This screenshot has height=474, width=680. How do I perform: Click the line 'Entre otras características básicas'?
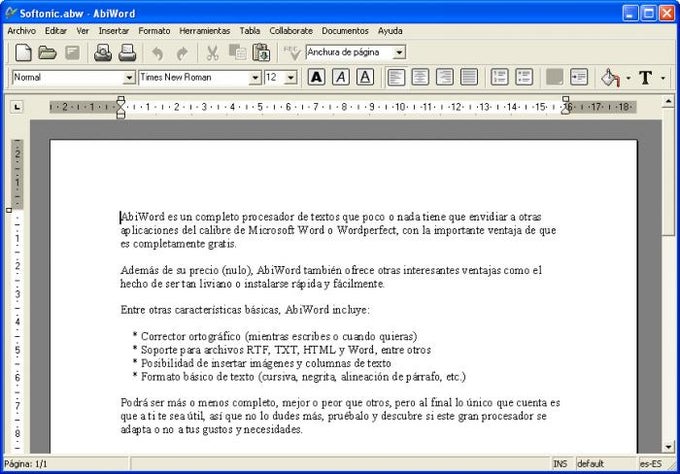245,310
